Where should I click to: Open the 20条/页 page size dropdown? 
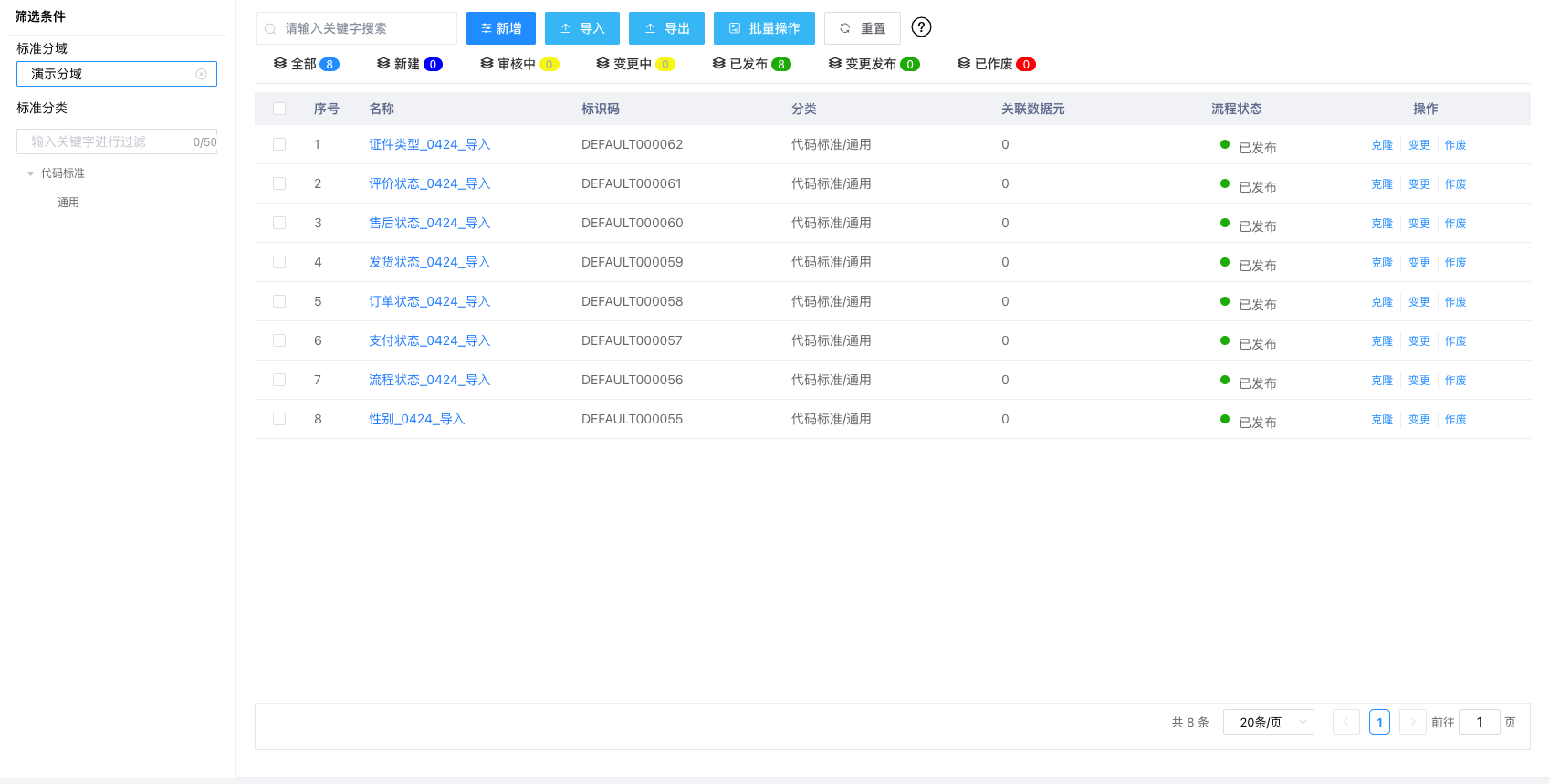tap(1268, 722)
